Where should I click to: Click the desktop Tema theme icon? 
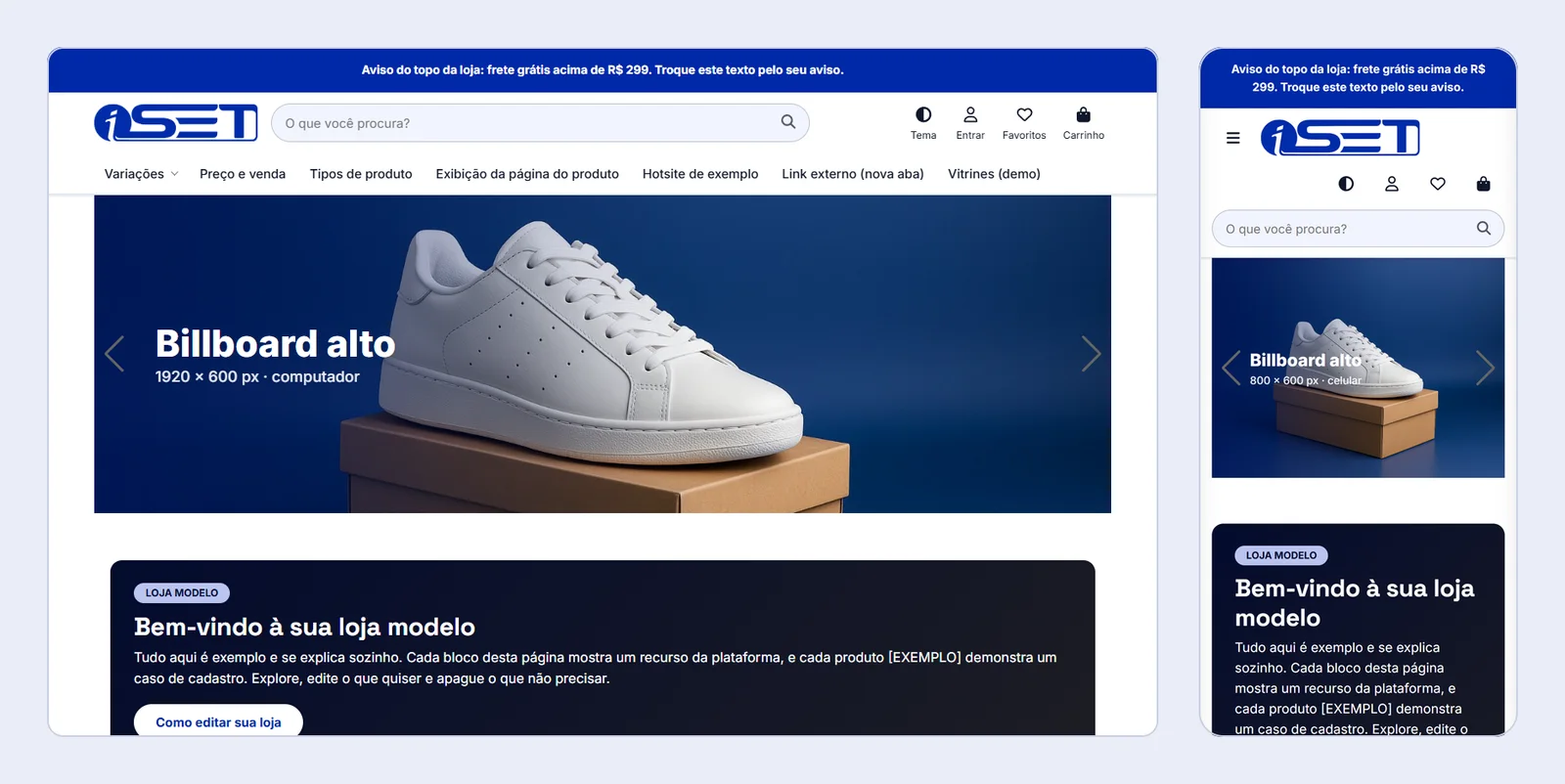click(923, 115)
